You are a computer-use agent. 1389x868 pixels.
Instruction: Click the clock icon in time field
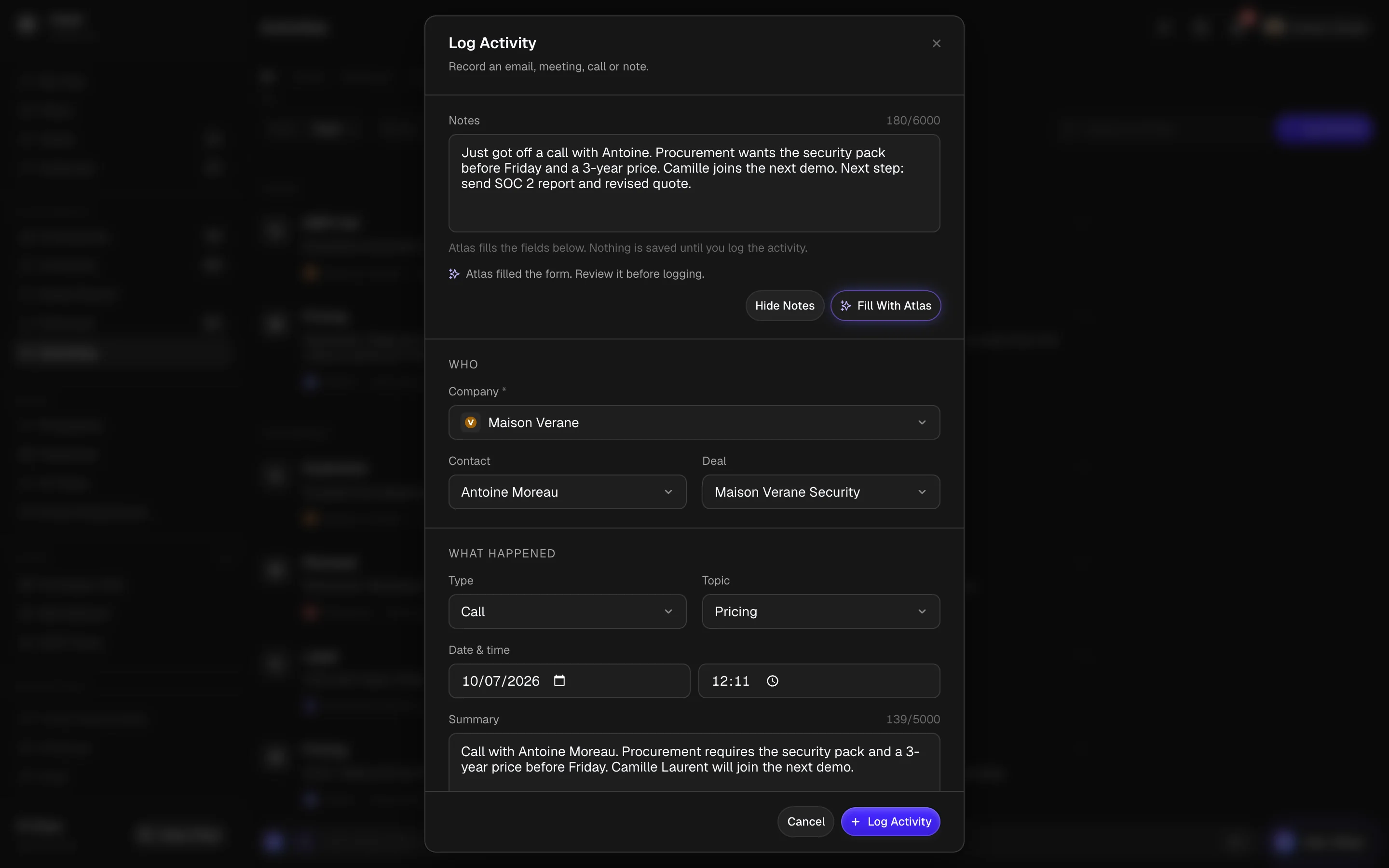click(x=773, y=681)
